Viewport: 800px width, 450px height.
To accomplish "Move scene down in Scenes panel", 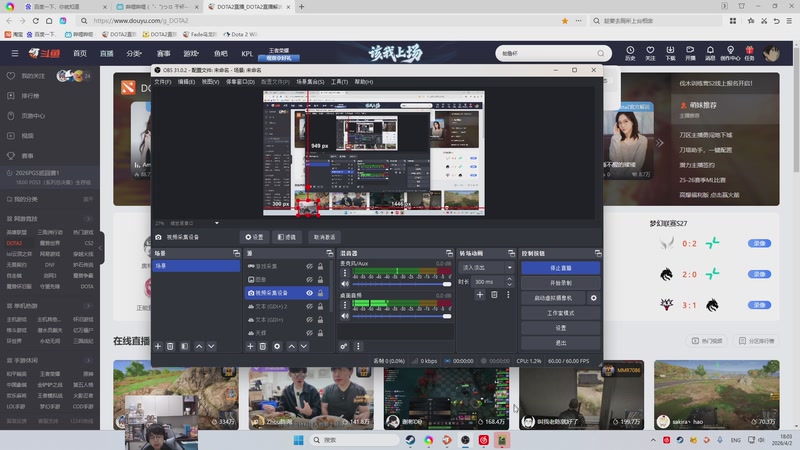I will pyautogui.click(x=211, y=346).
